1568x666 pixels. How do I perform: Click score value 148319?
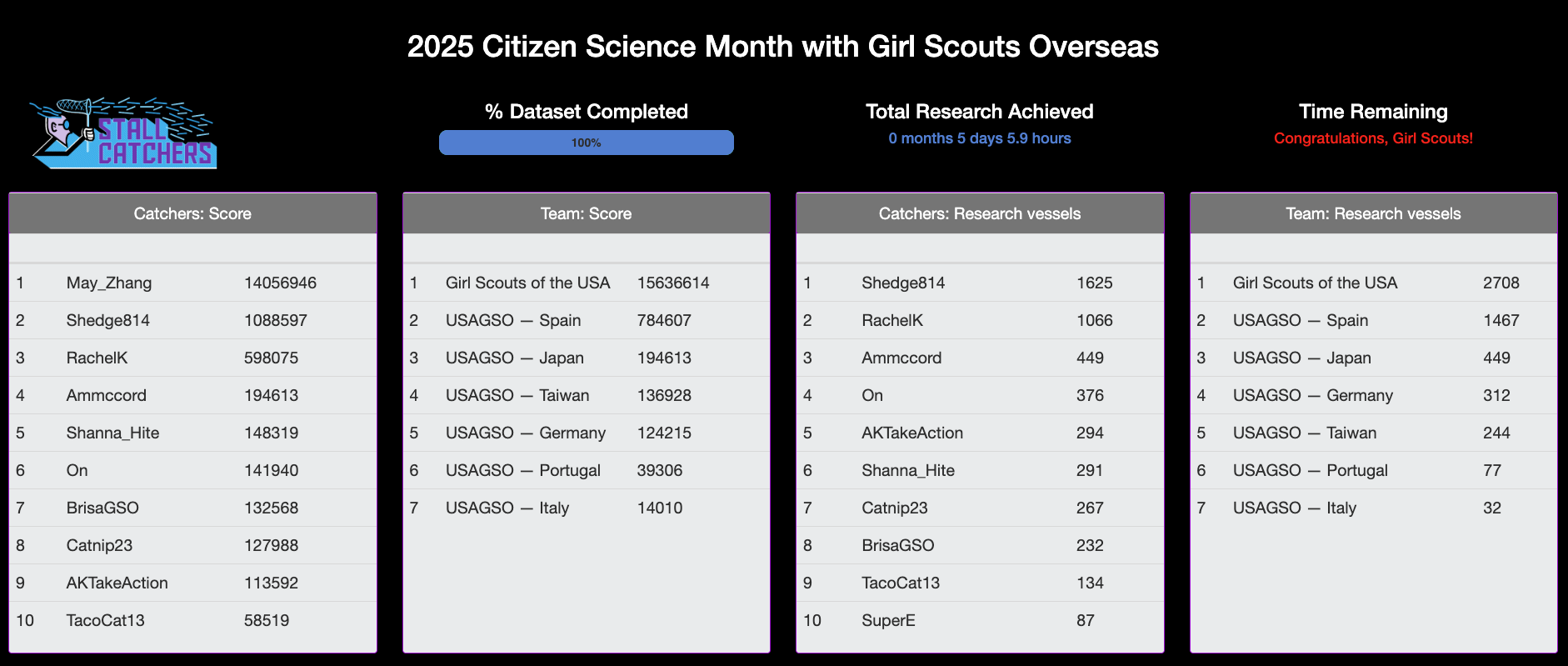point(272,433)
